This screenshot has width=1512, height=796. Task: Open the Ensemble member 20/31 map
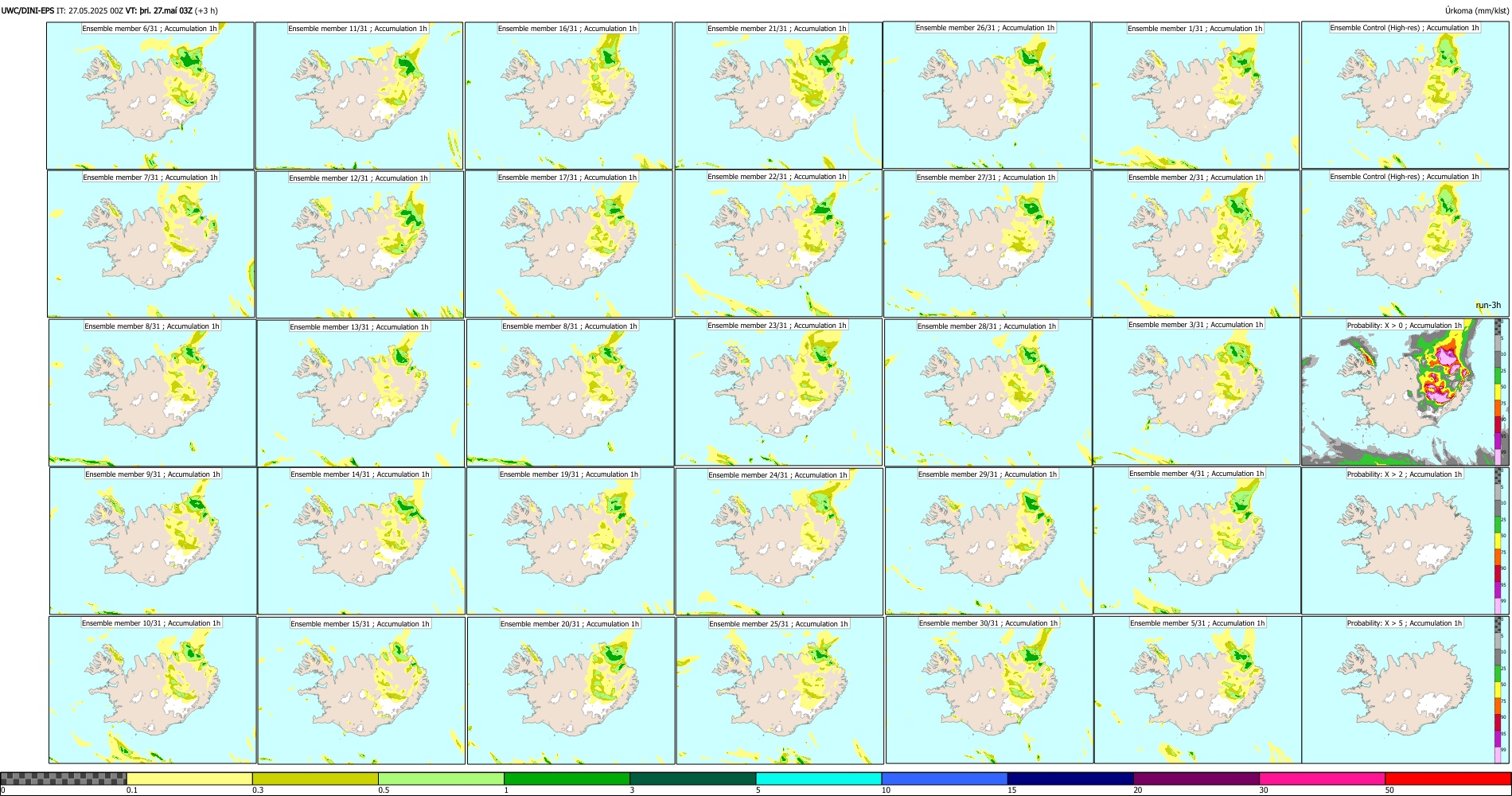(x=571, y=690)
